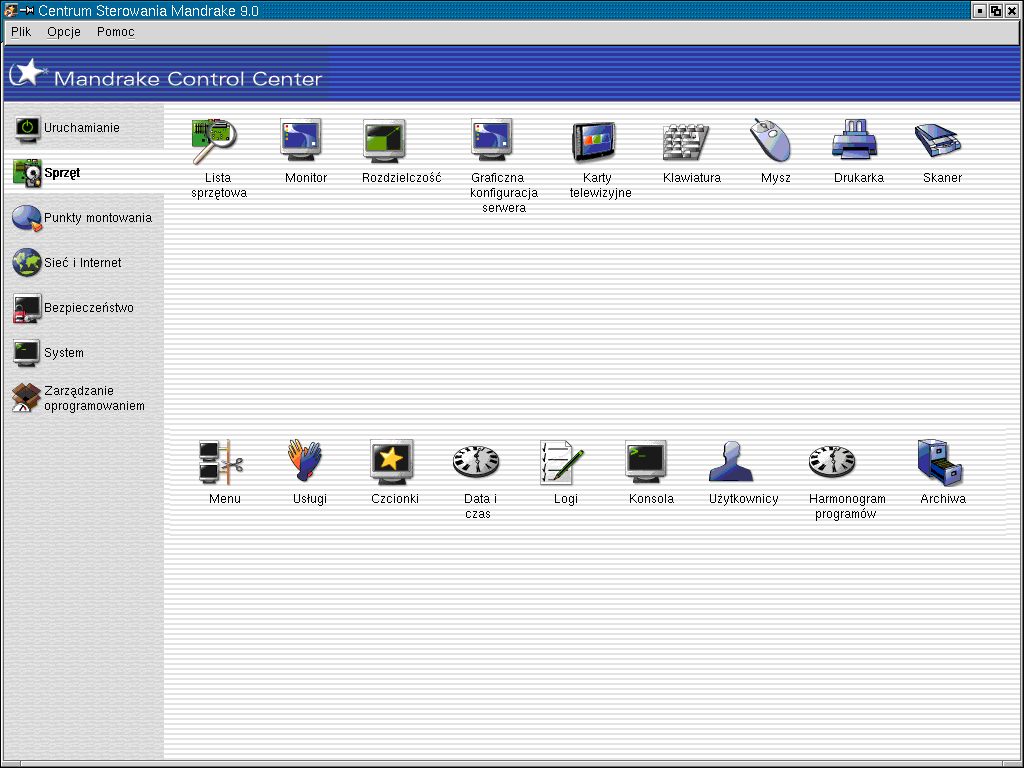Open the Monitor configuration icon
Screen dimensions: 1024x768
(300, 139)
